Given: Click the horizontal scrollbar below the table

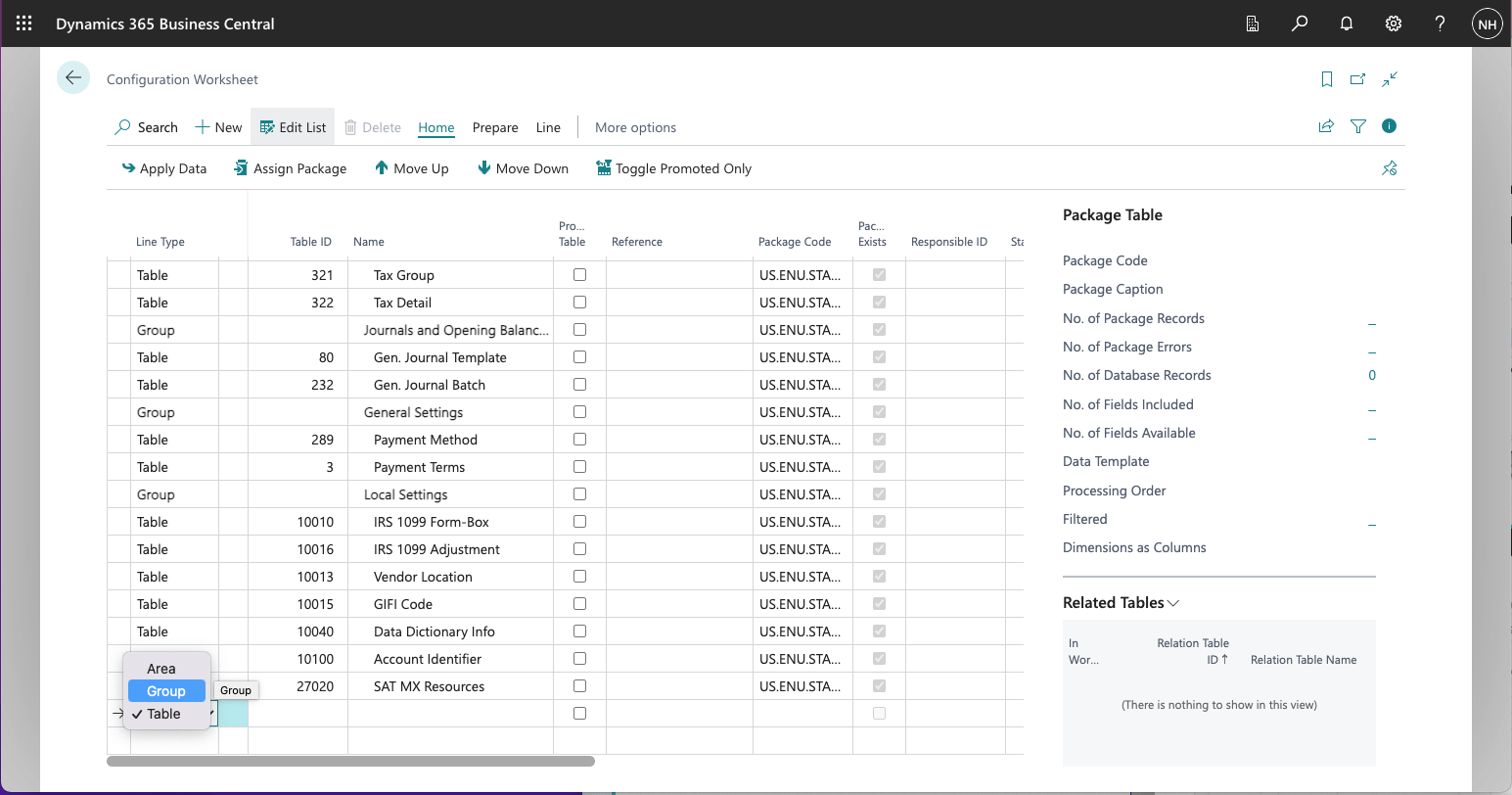Looking at the screenshot, I should click(x=350, y=761).
